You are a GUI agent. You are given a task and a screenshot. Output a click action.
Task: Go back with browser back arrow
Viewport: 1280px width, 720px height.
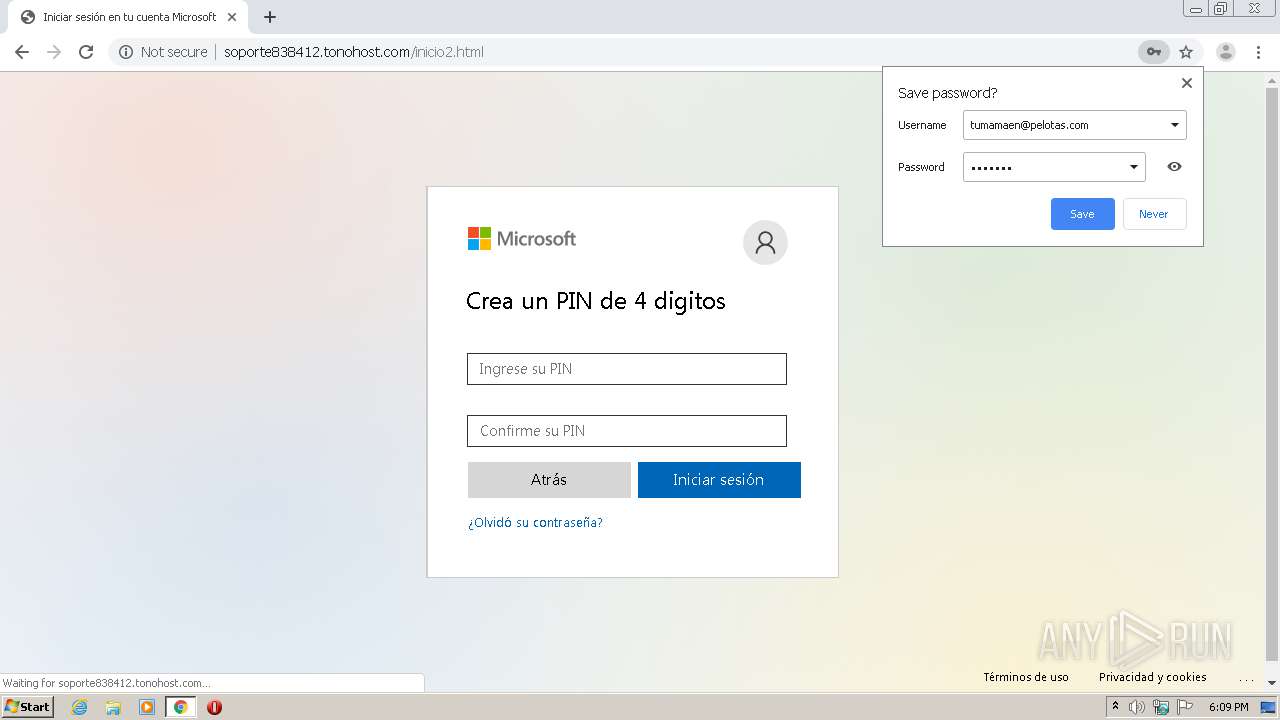pyautogui.click(x=22, y=52)
